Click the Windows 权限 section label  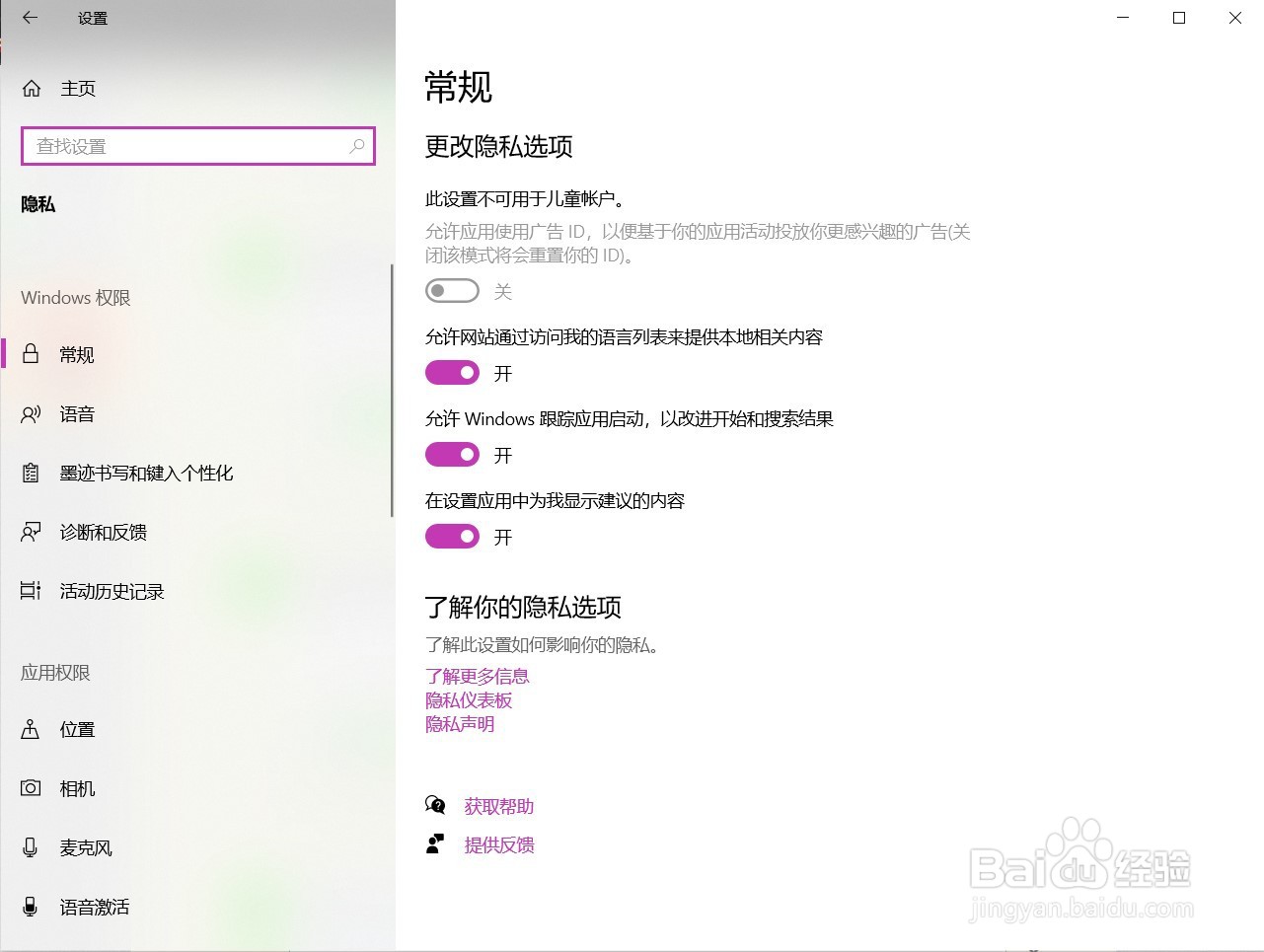coord(76,298)
